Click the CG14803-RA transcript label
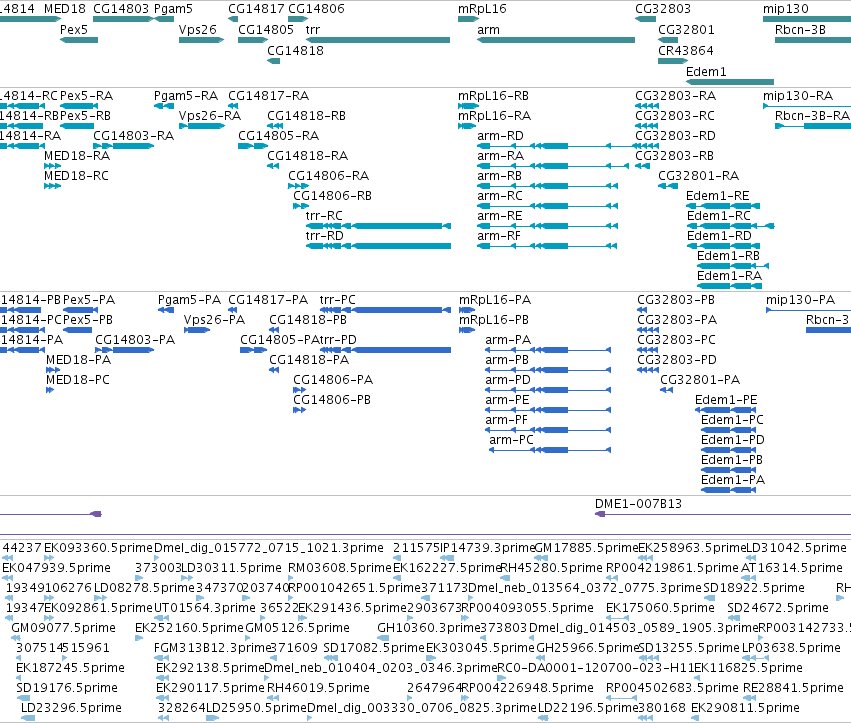 tap(134, 136)
